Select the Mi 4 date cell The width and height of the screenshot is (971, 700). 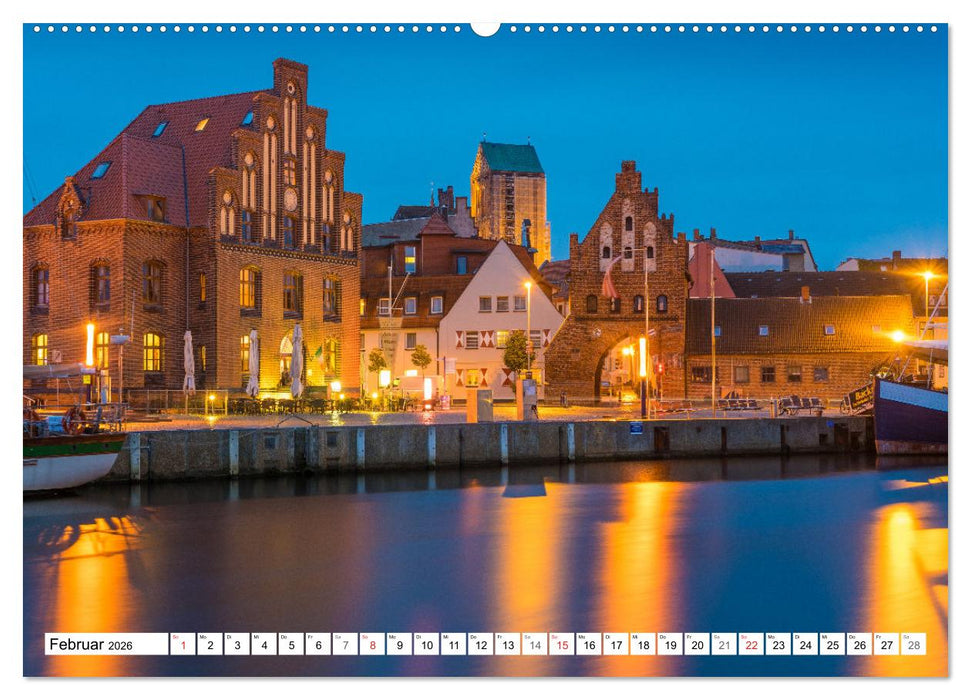point(264,648)
